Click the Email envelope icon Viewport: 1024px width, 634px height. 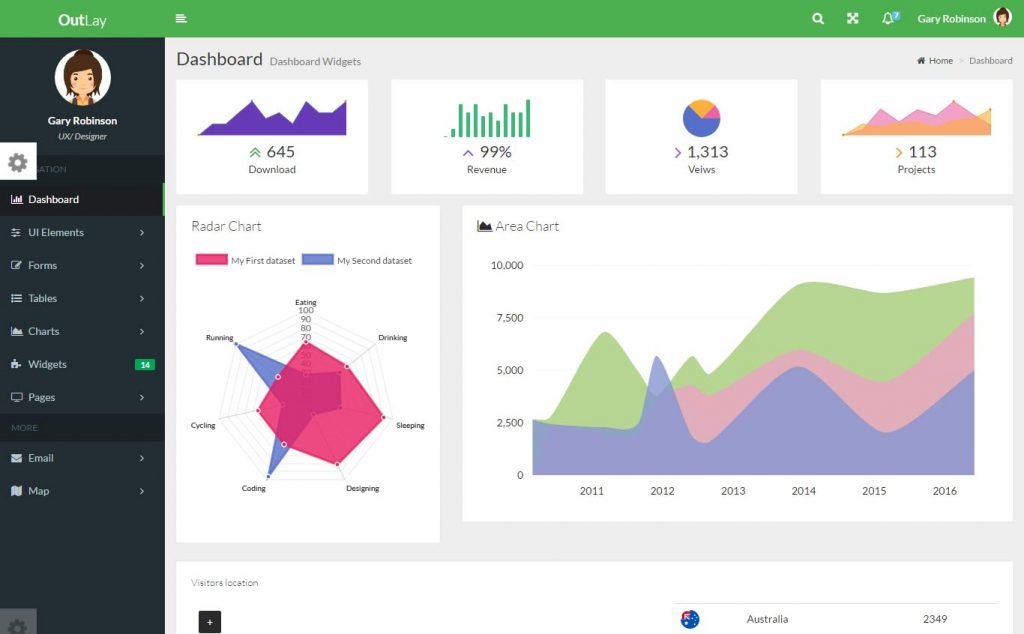(16, 458)
